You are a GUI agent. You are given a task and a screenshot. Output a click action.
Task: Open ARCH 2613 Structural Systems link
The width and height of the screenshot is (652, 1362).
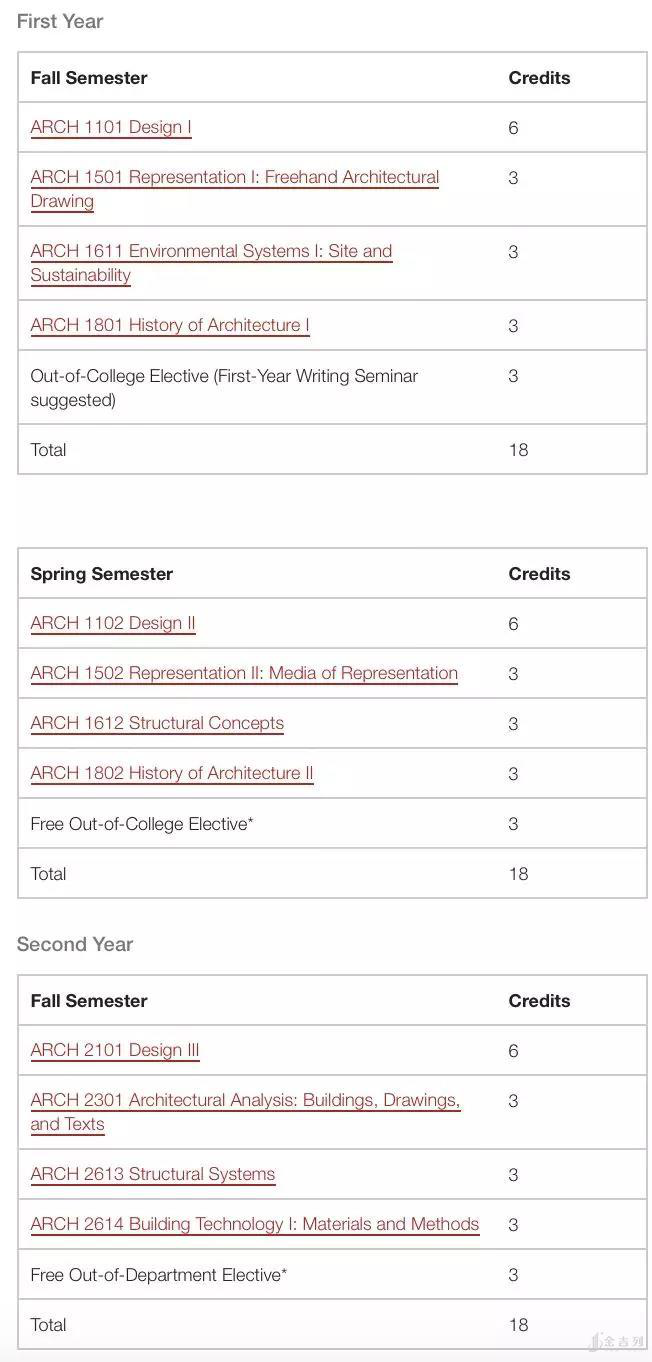(152, 1174)
